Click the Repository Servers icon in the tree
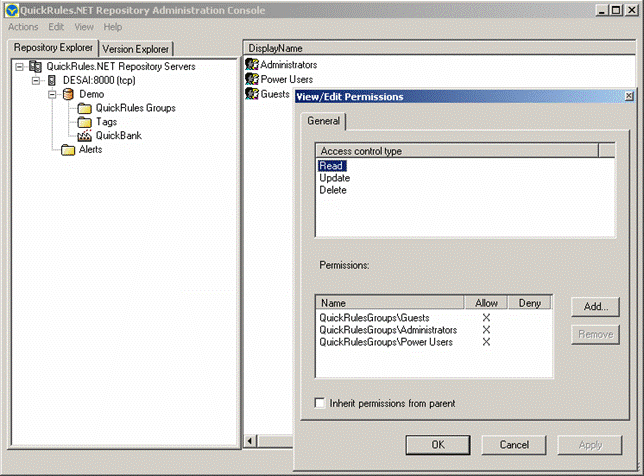The height and width of the screenshot is (476, 644). (35, 67)
